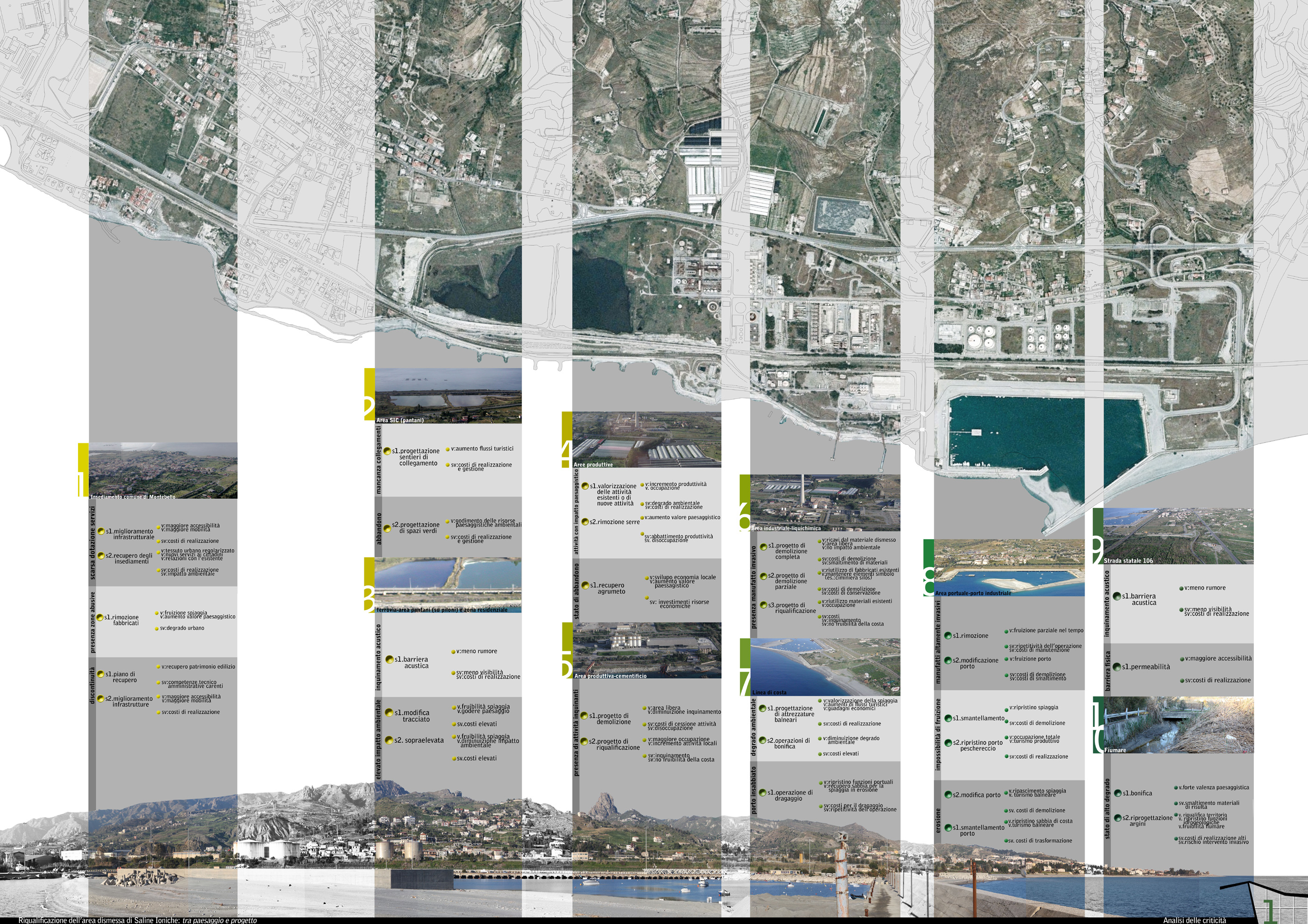Click the 's1.permeabilità' entry
The image size is (1308, 924).
point(1145,667)
